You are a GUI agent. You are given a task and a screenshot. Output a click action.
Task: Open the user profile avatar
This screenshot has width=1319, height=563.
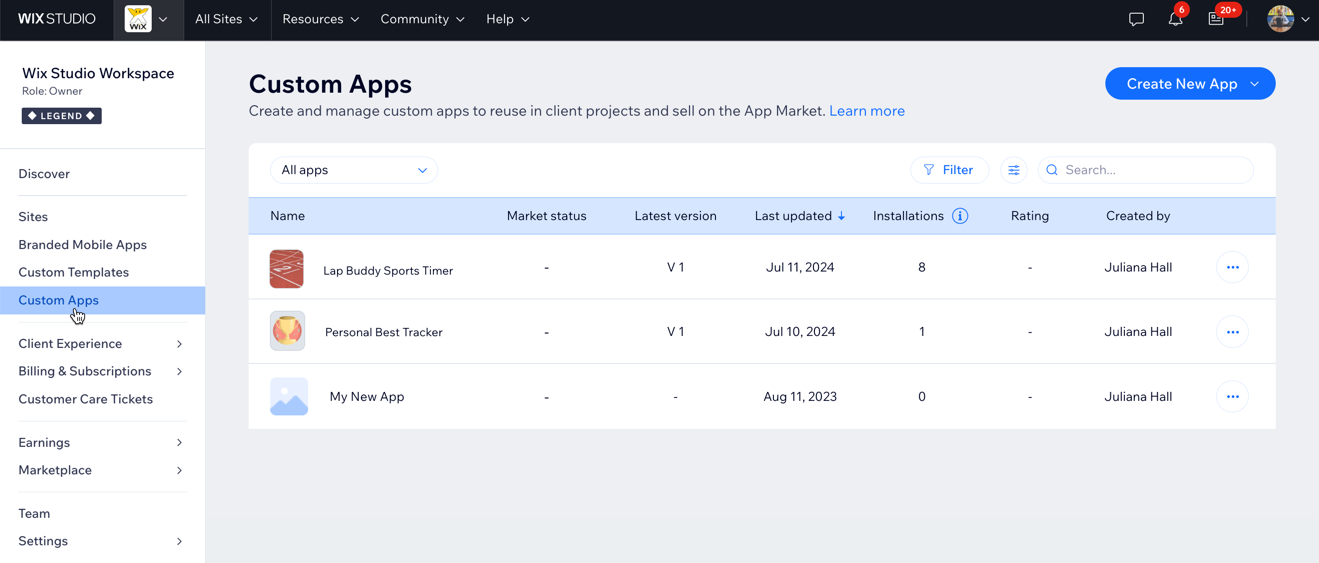point(1280,18)
